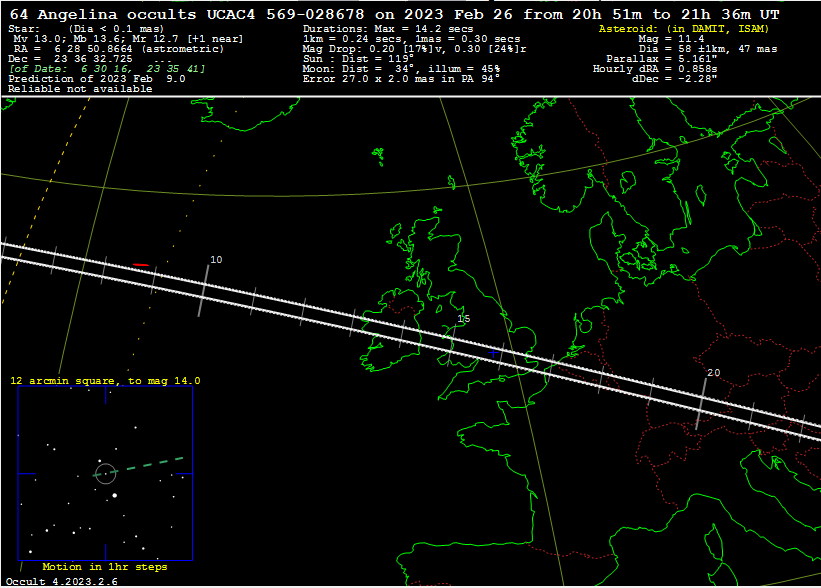The image size is (821, 588).
Task: Click the '12 arcmin square, to mag 14.0' label
Action: 105,381
